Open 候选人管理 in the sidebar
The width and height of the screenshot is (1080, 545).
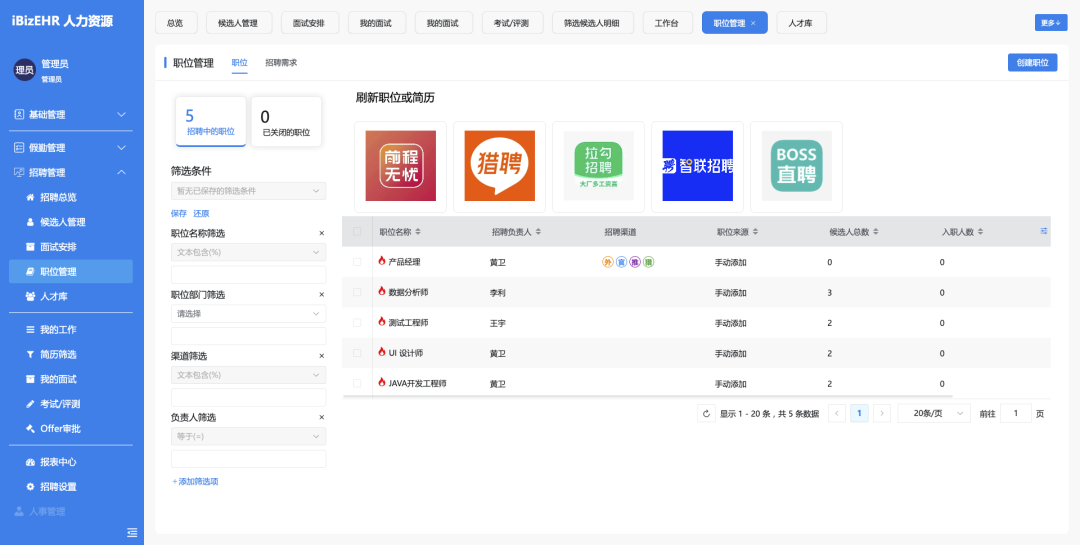[62, 222]
